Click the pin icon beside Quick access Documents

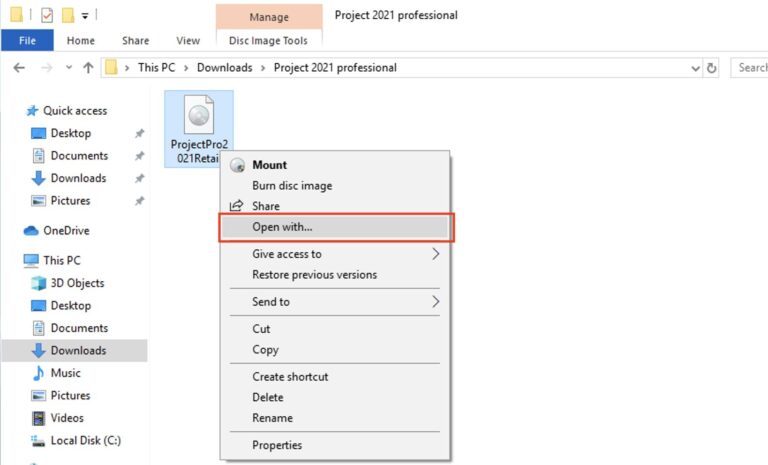pos(140,156)
